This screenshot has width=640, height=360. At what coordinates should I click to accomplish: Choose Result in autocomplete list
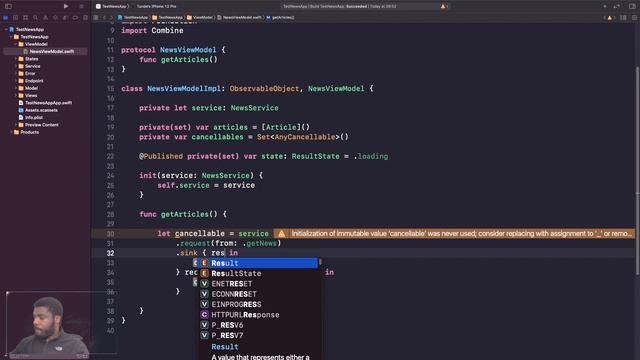tap(259, 263)
